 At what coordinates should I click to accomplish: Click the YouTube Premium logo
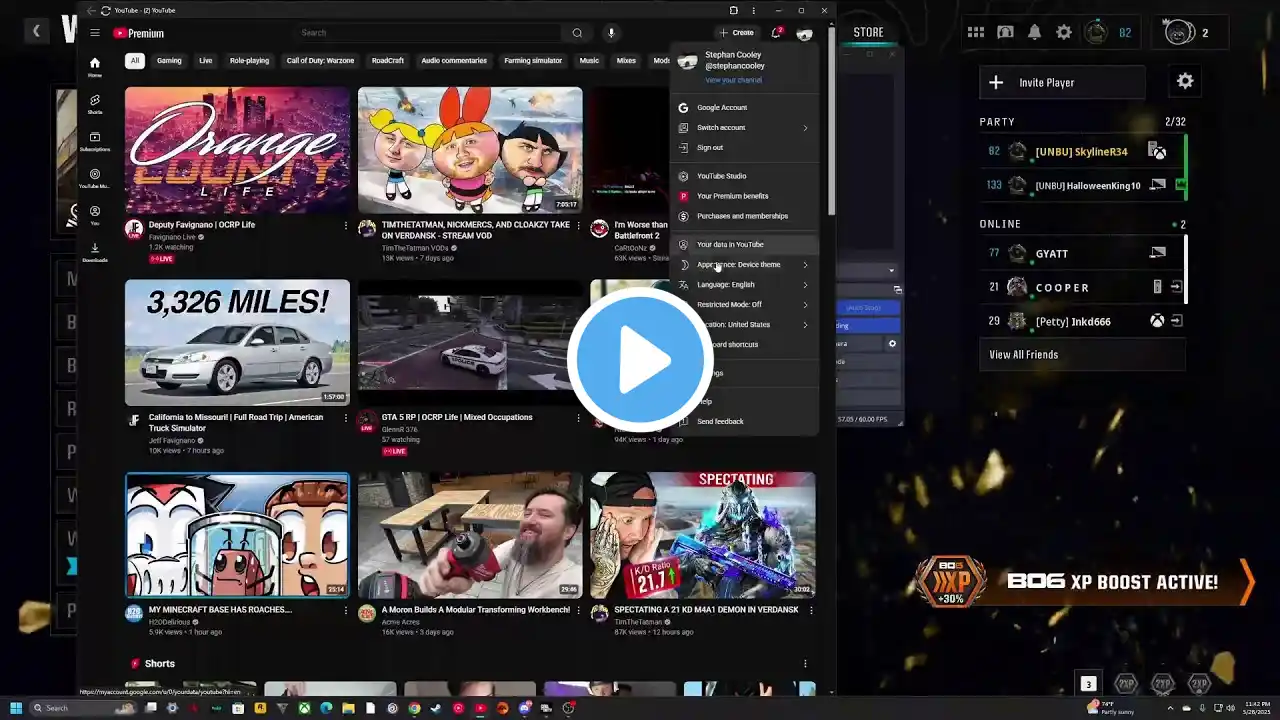click(138, 33)
